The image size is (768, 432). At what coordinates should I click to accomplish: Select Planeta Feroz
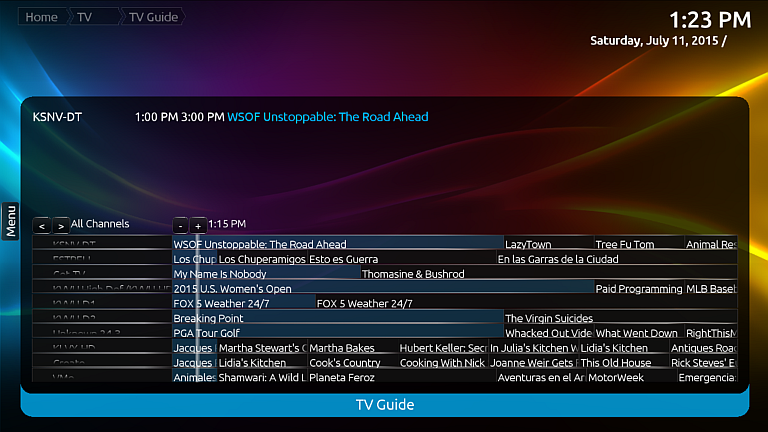(x=402, y=377)
